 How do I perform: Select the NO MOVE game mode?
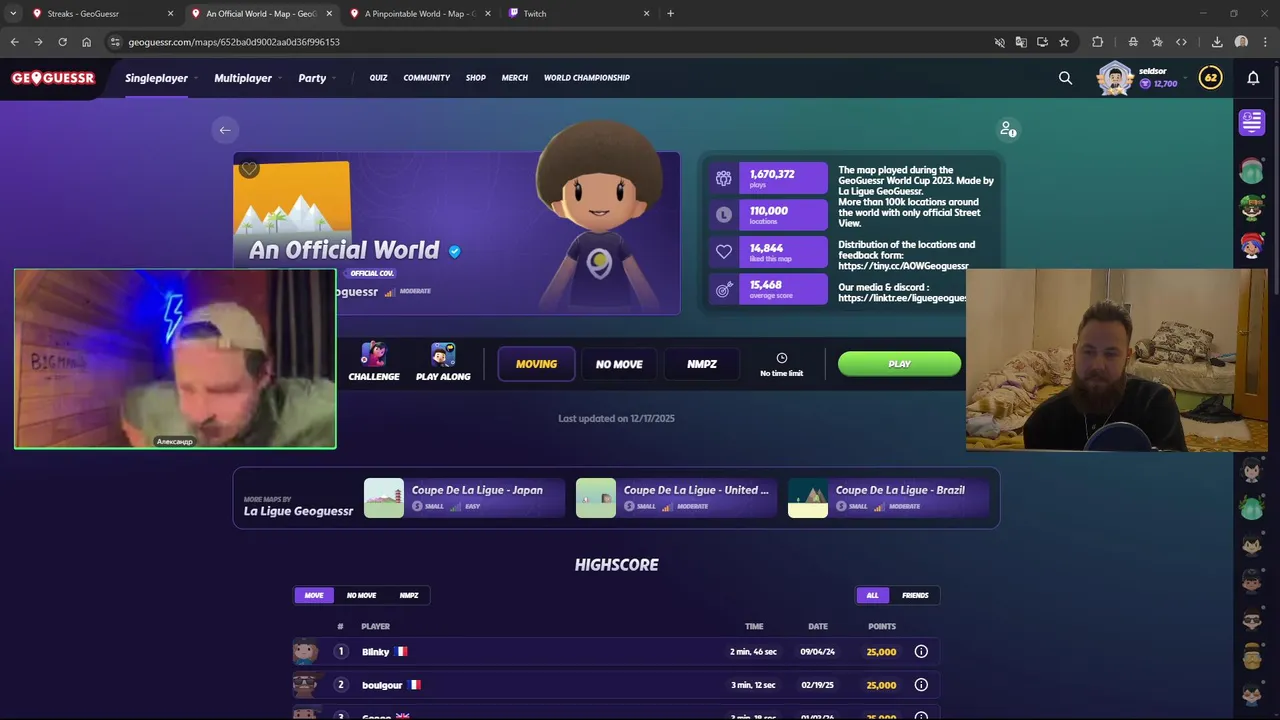tap(619, 364)
